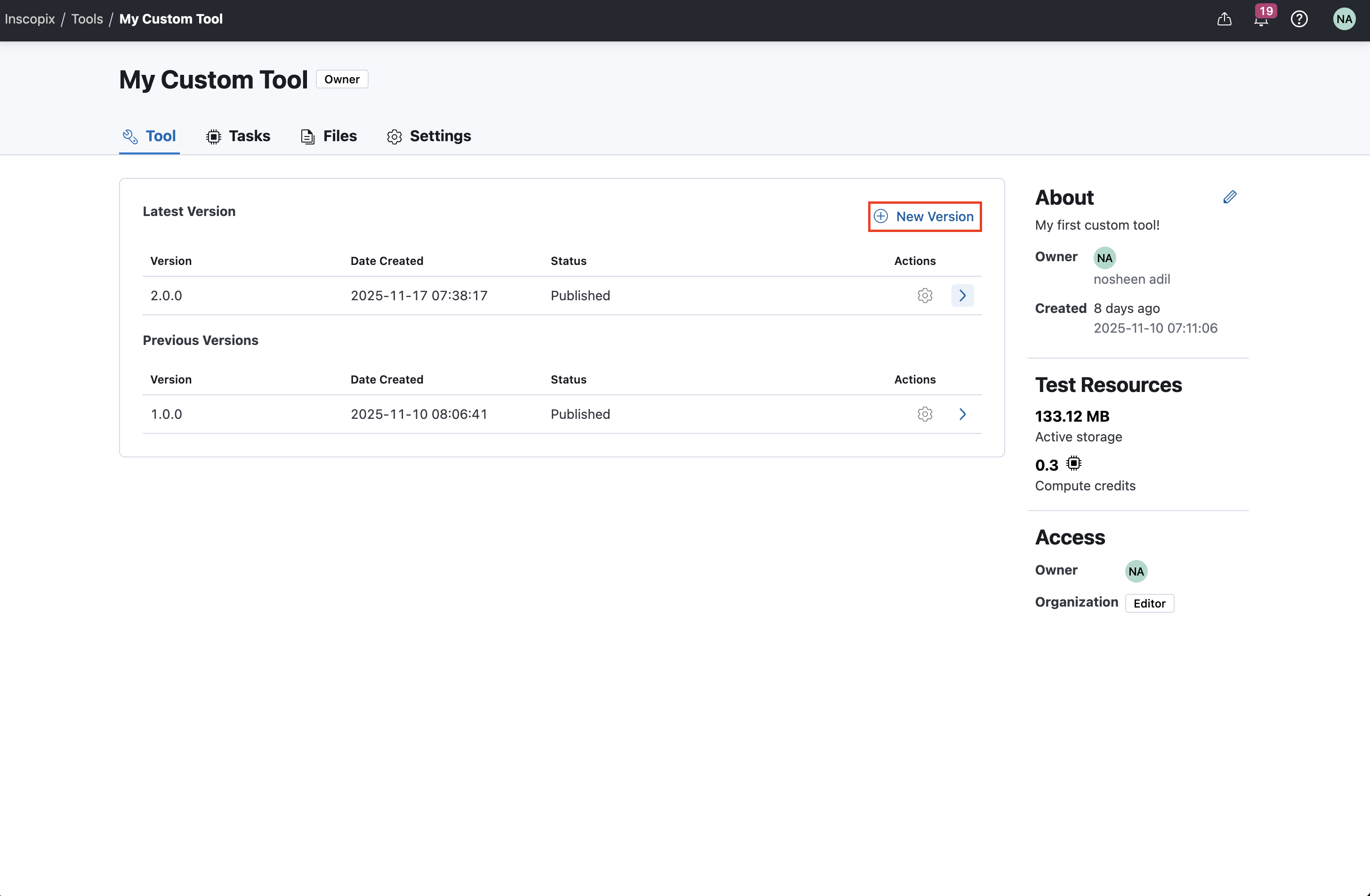Open settings gear for version 1.0.0
1370x896 pixels.
point(925,414)
